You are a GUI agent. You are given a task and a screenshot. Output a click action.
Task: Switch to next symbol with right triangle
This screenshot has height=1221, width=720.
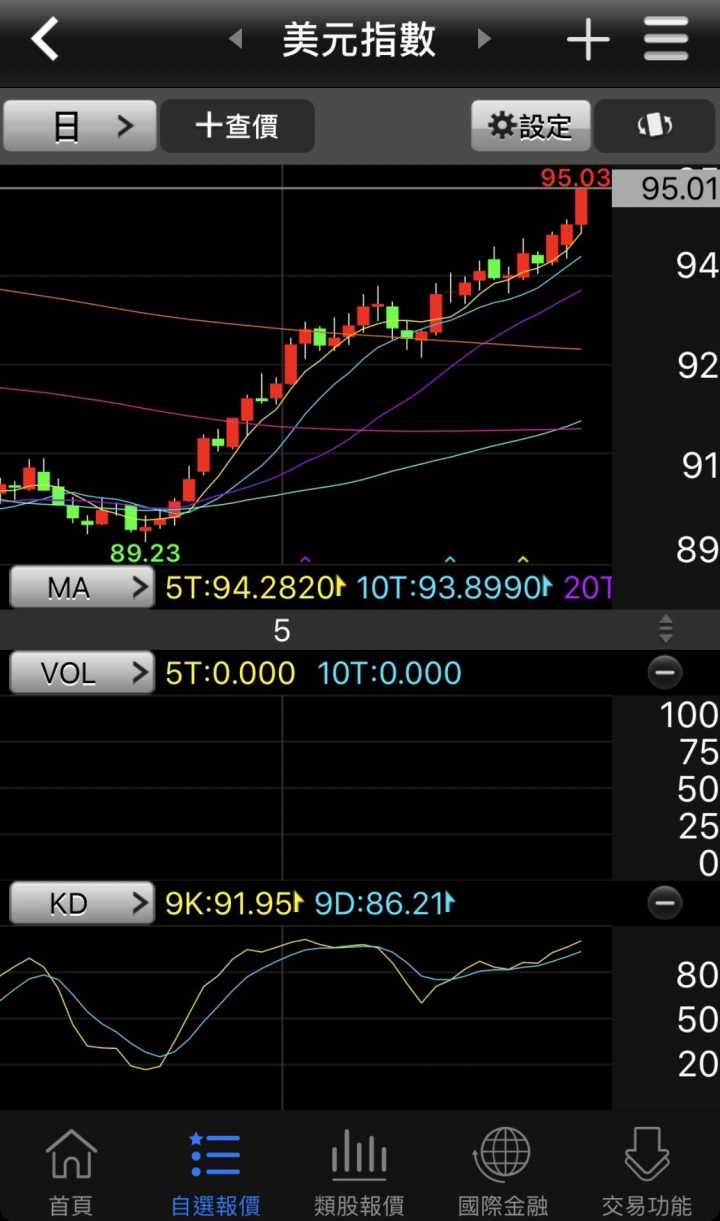click(484, 40)
